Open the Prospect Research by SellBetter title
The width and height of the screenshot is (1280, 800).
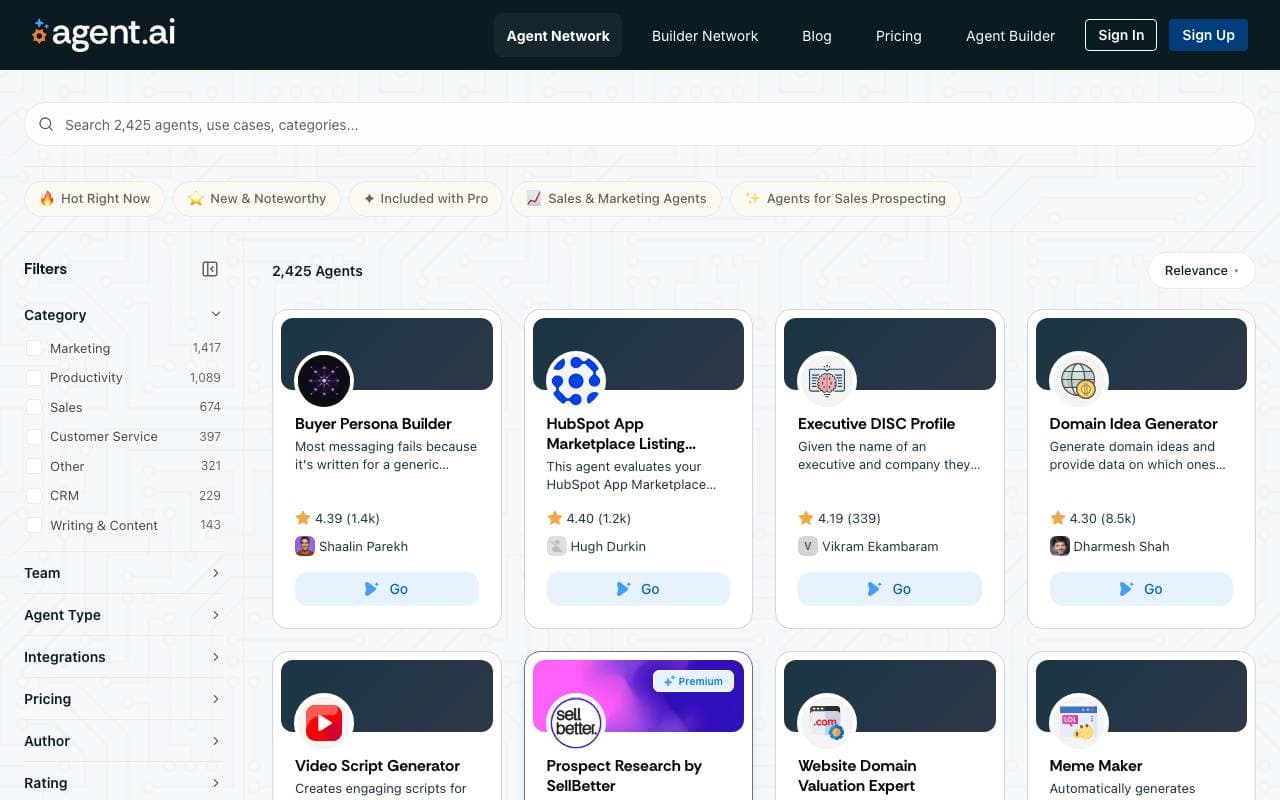[624, 776]
